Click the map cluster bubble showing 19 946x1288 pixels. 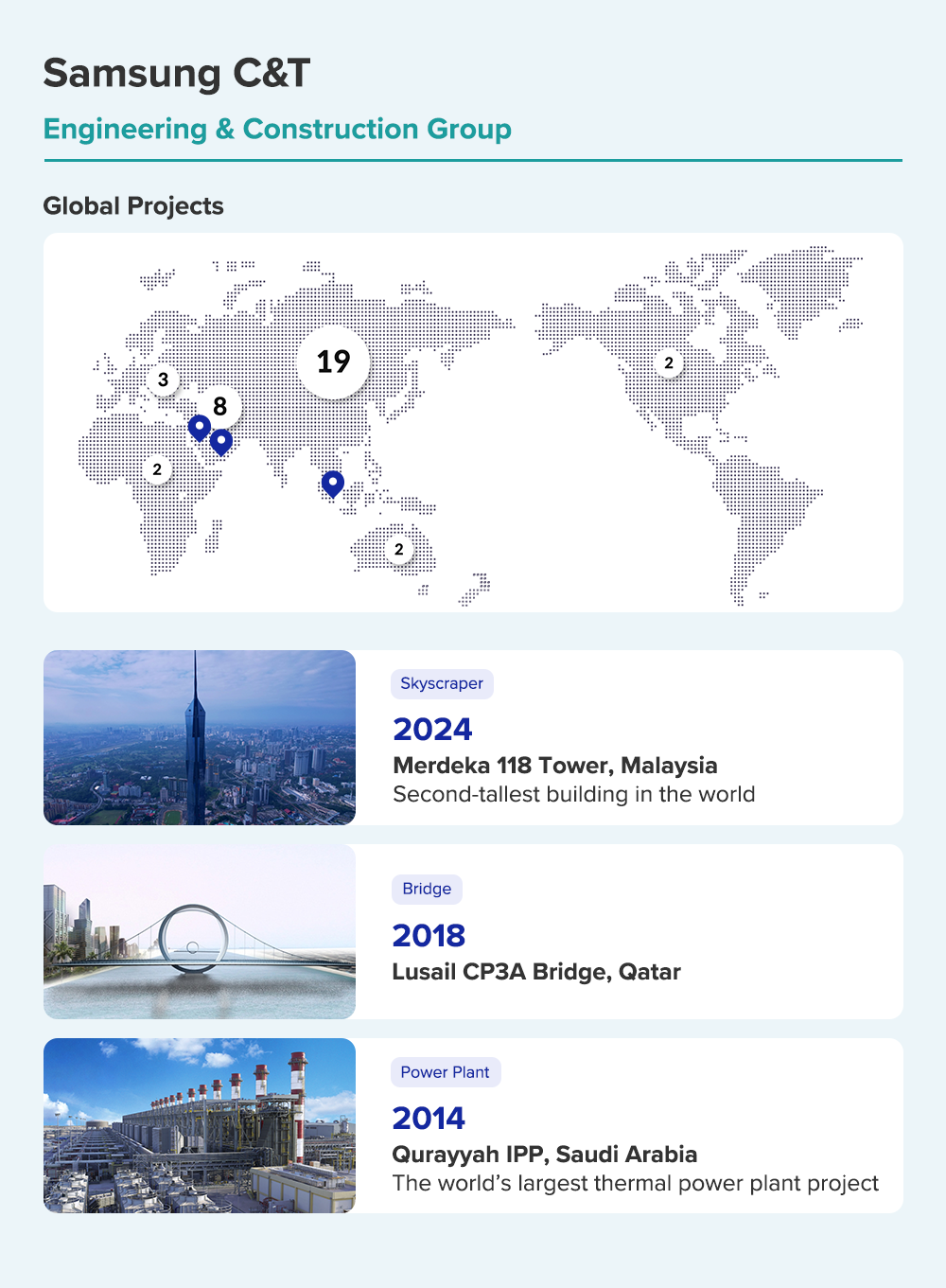pos(333,362)
